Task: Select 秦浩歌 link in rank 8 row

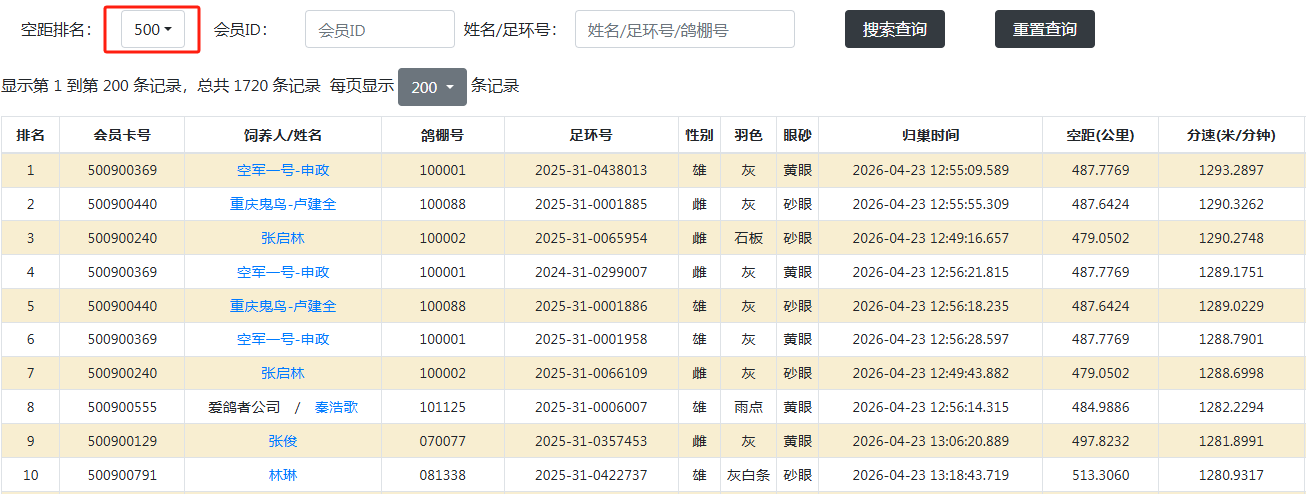Action: [336, 407]
